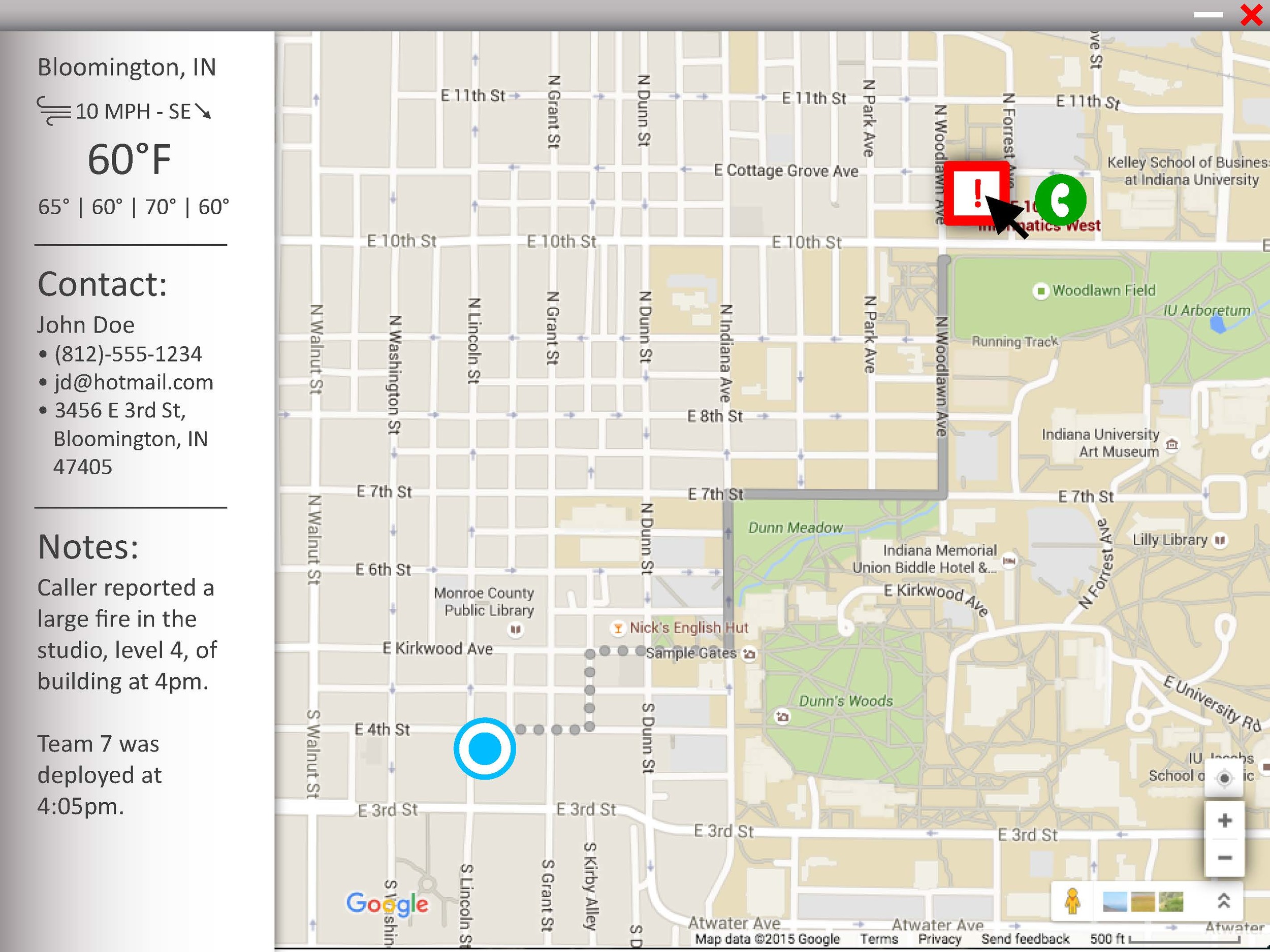
Task: Click the Send feedback link
Action: pos(1025,939)
